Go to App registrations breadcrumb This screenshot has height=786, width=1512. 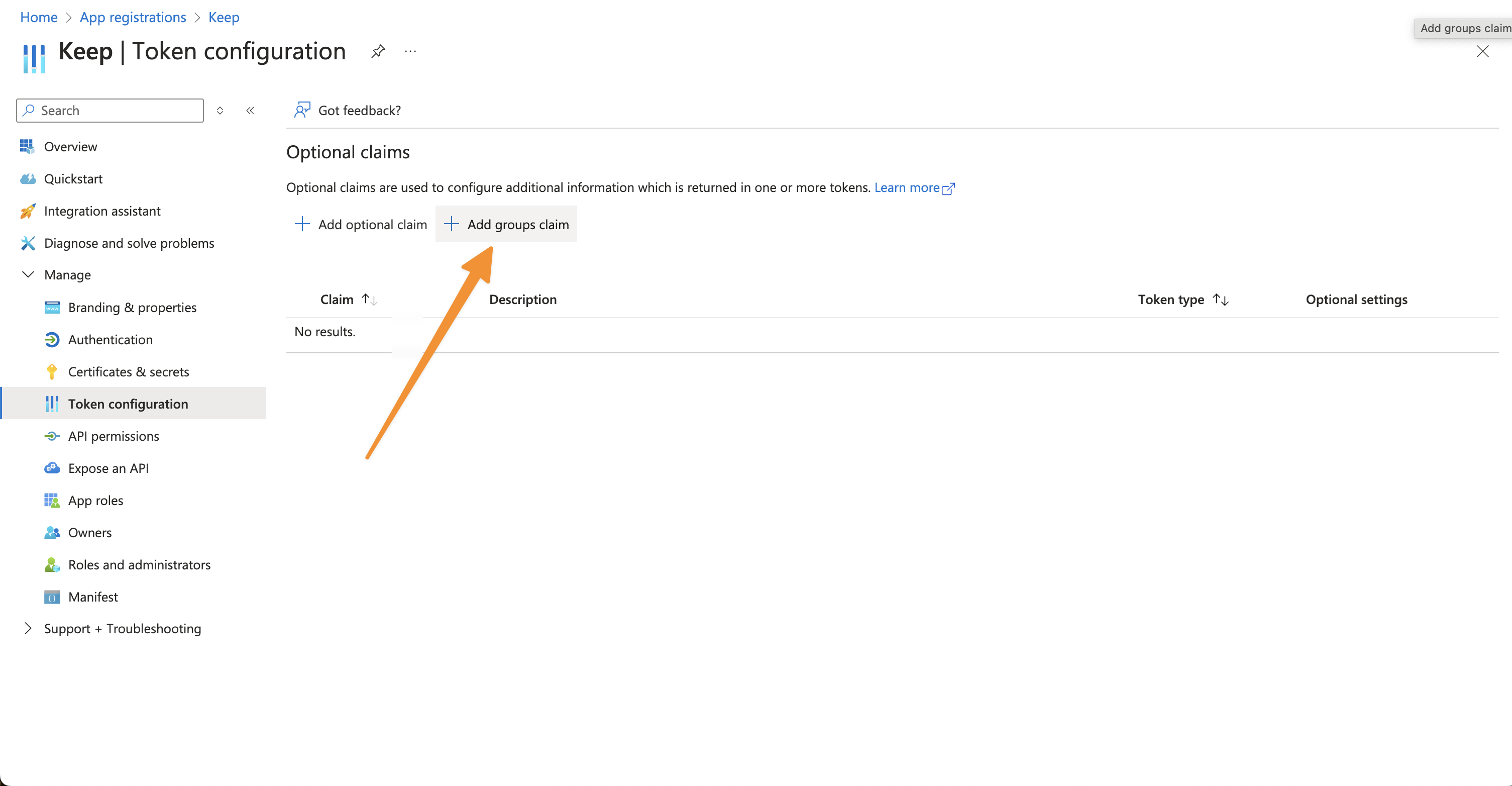tap(133, 17)
